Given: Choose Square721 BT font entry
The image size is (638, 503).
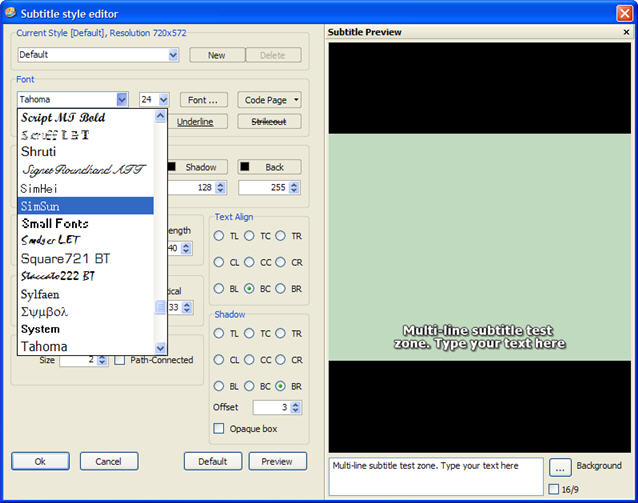Looking at the screenshot, I should [x=86, y=258].
